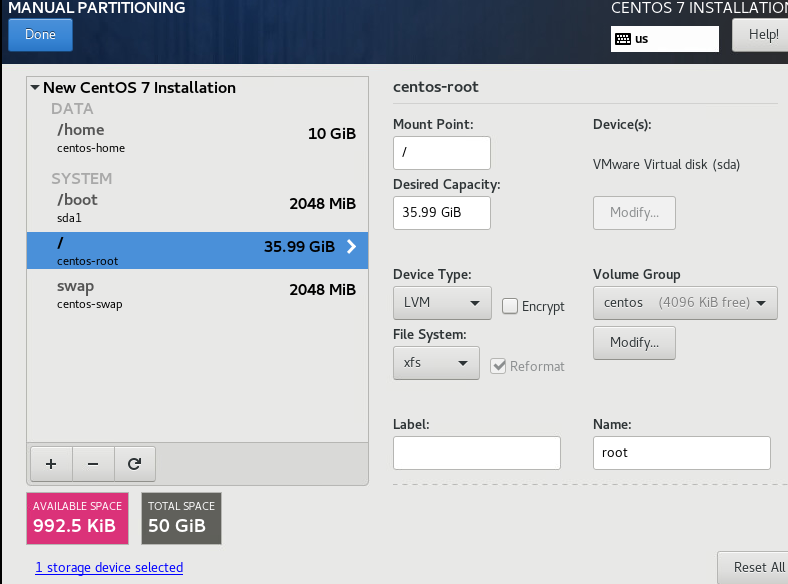This screenshot has height=584, width=788.
Task: Collapse the New CentOS 7 Installation tree
Action: pyautogui.click(x=35, y=88)
